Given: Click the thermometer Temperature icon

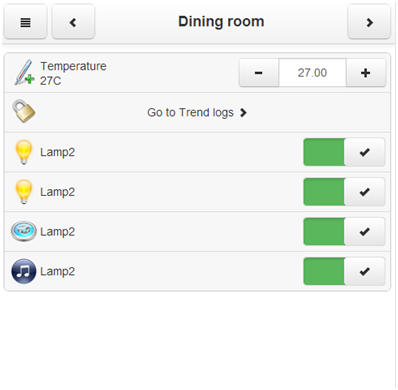Looking at the screenshot, I should (x=24, y=73).
